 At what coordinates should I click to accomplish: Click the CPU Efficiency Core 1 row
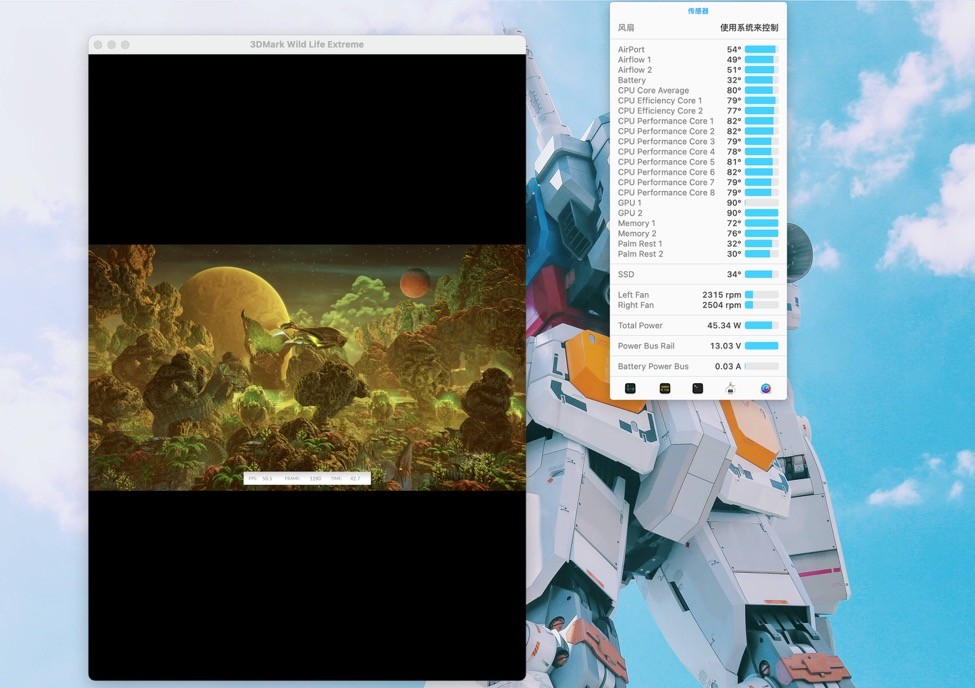click(x=698, y=100)
